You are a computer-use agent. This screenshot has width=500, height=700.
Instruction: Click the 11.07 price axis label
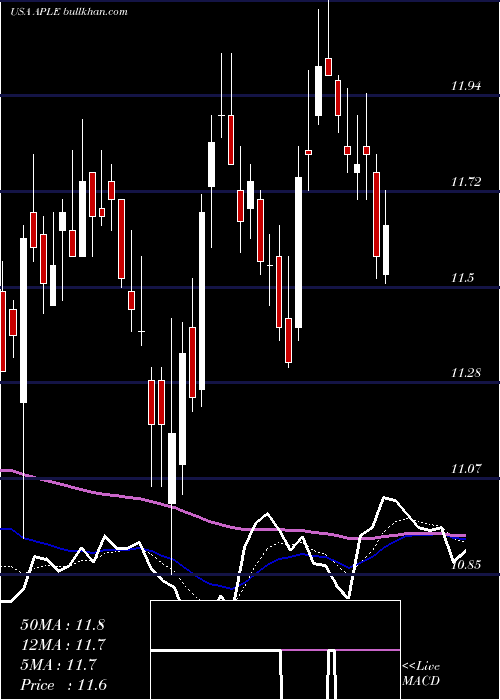466,469
